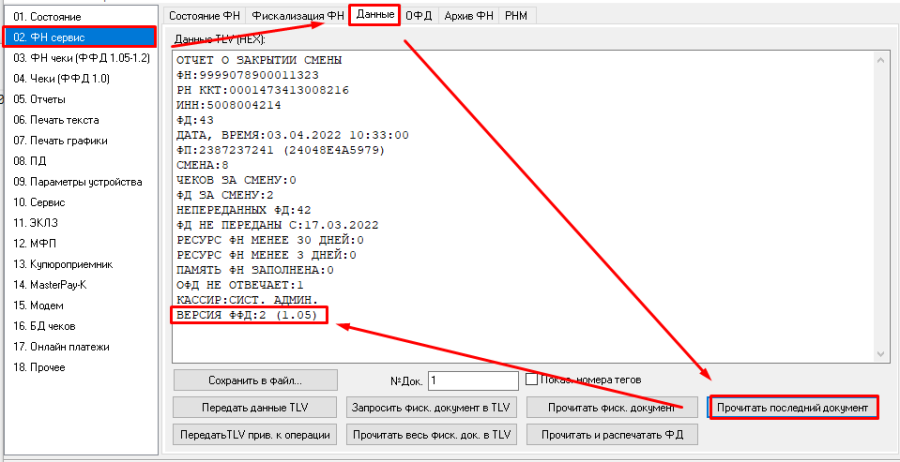Enable the 'Показ. номера тегов' checkbox
900x462 pixels.
tap(532, 380)
